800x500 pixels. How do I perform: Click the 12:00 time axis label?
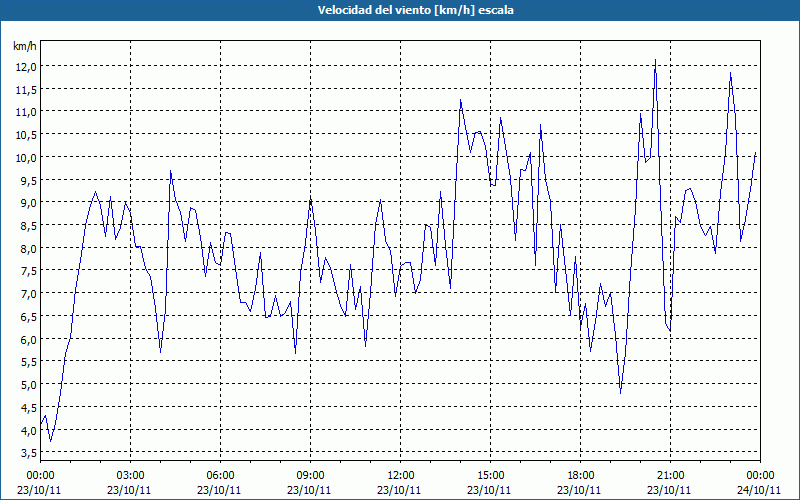pos(401,476)
